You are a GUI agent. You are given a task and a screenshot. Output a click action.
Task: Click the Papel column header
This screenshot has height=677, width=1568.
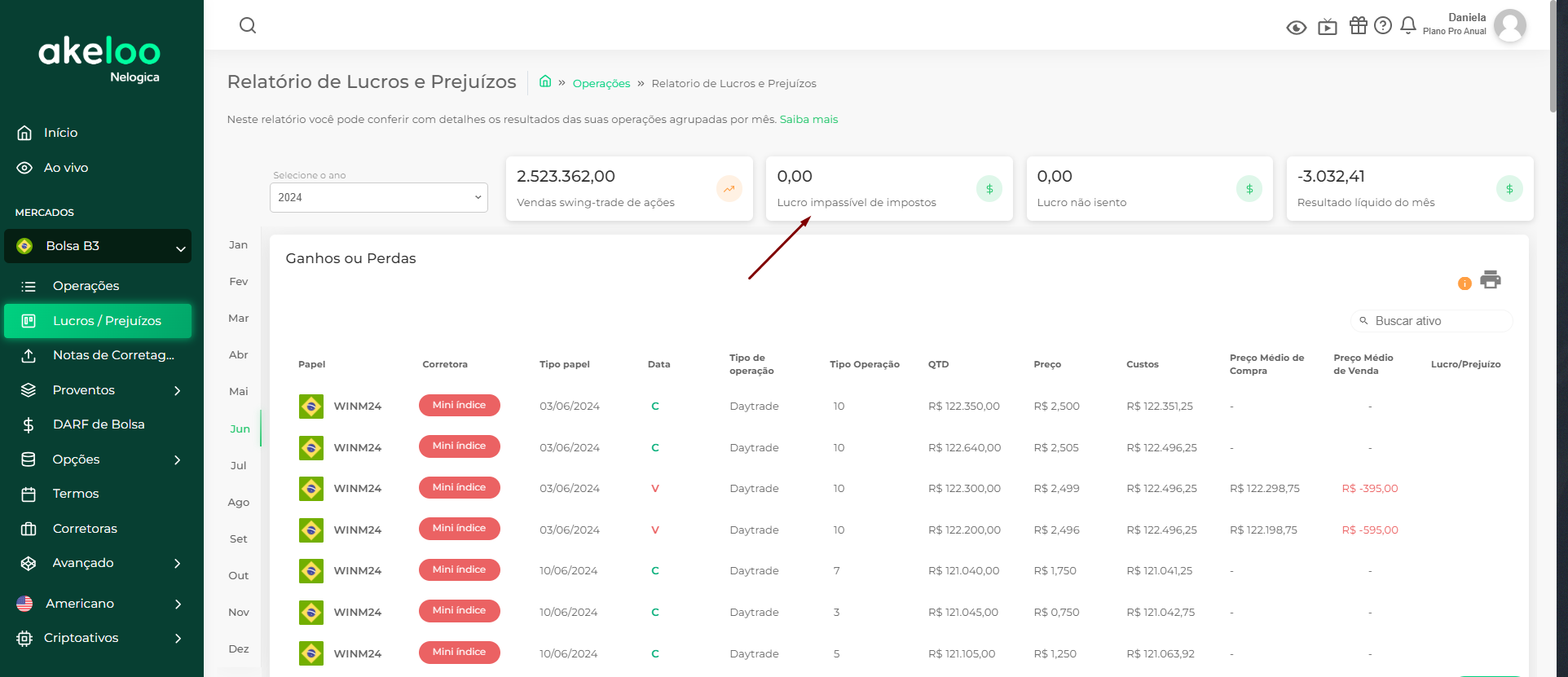(312, 364)
